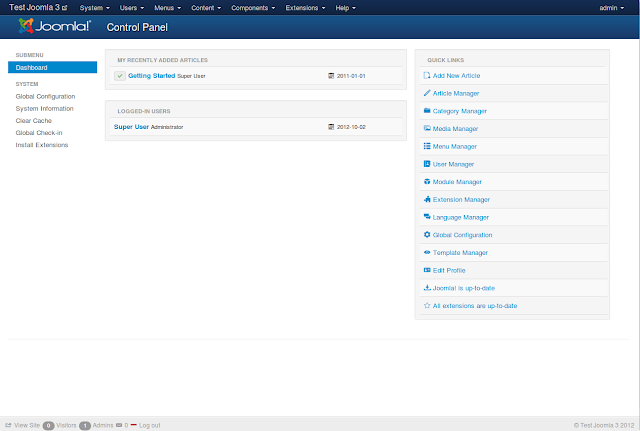Click the folder icon beside Category Manager
The image size is (640, 431).
click(x=427, y=111)
